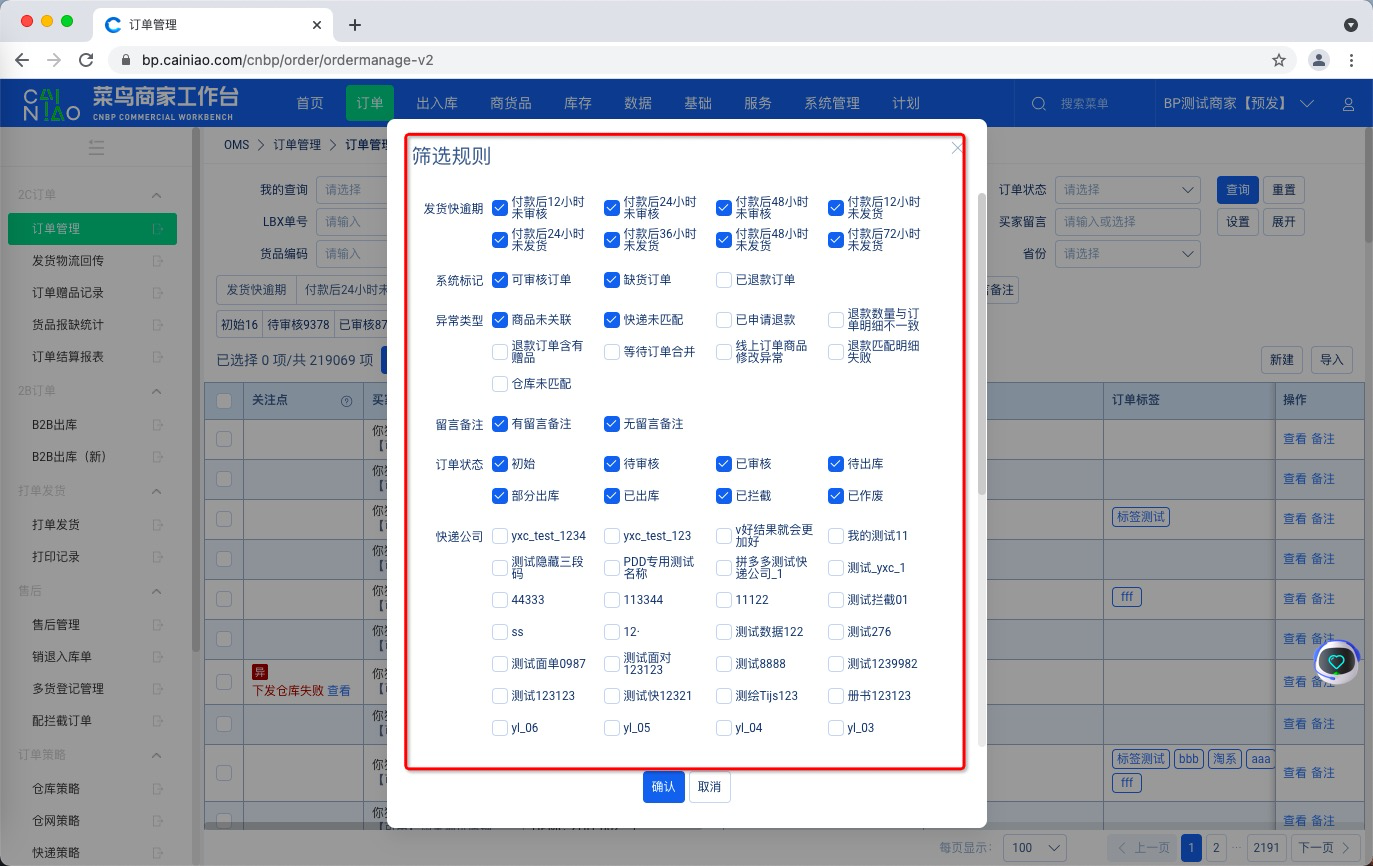
Task: Check the 已退款订单 checkbox
Action: point(724,280)
